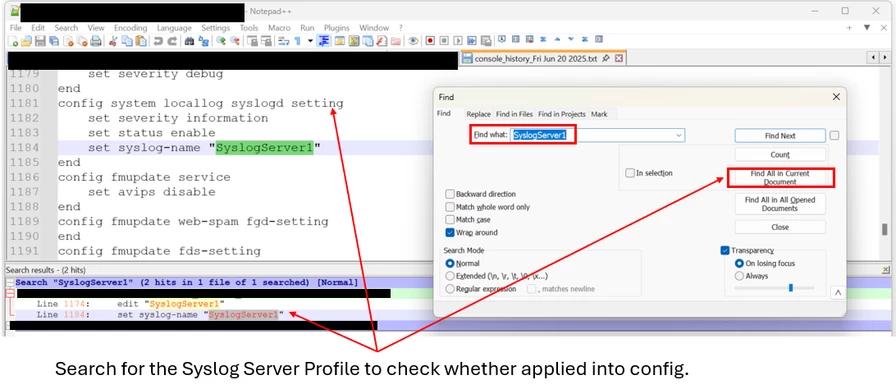Enable the Backward direction checkbox
The height and width of the screenshot is (385, 896).
pyautogui.click(x=450, y=194)
